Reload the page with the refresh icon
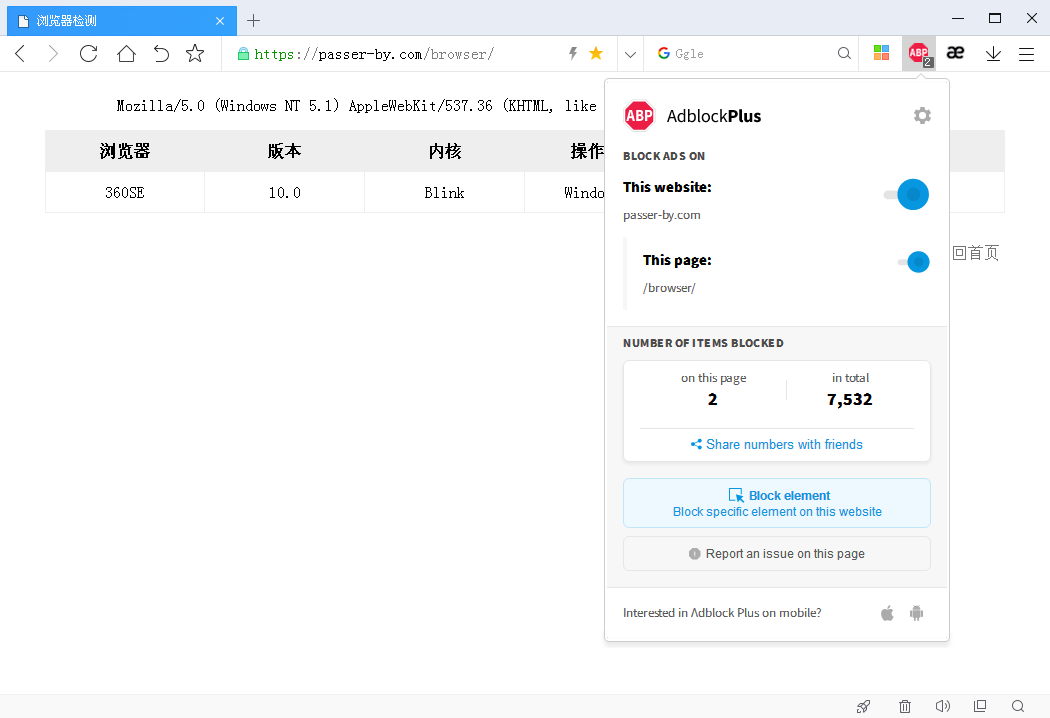1050x718 pixels. [88, 54]
